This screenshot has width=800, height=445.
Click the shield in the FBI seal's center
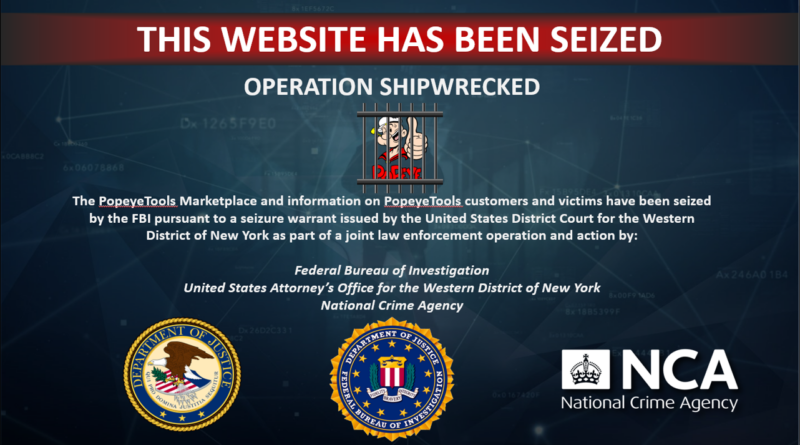(392, 373)
